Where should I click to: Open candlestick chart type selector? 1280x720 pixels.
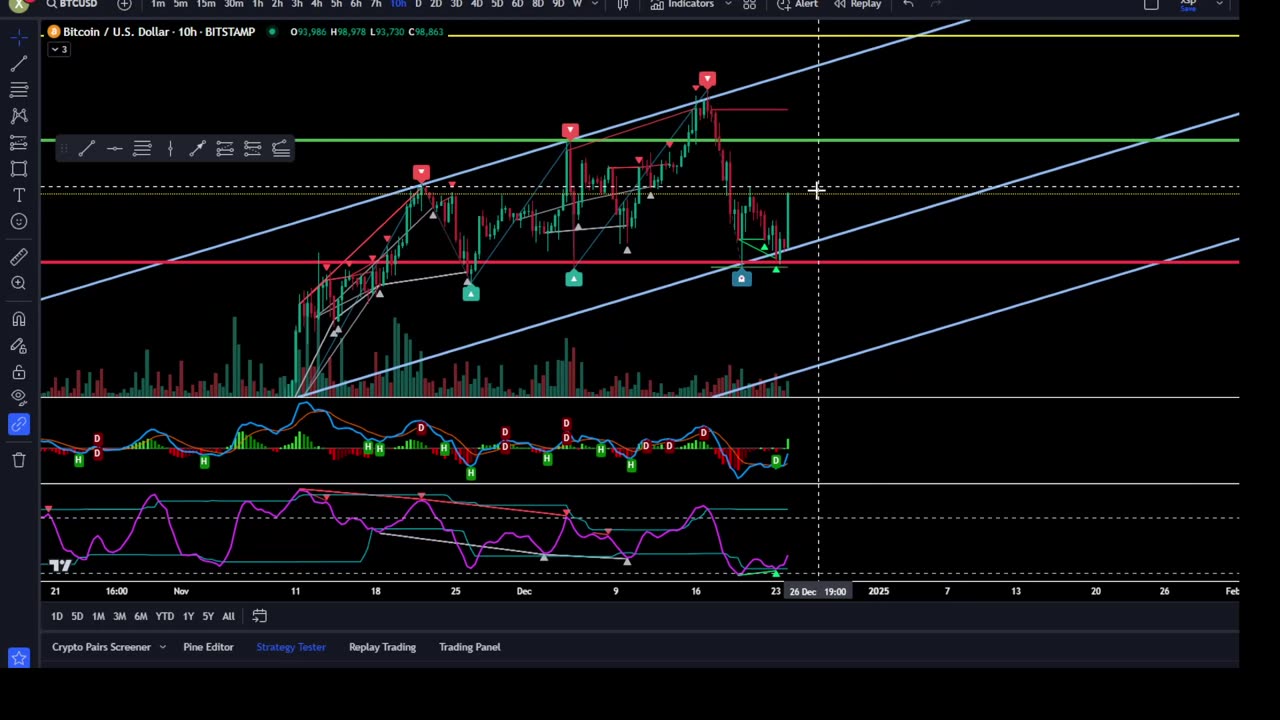[622, 4]
